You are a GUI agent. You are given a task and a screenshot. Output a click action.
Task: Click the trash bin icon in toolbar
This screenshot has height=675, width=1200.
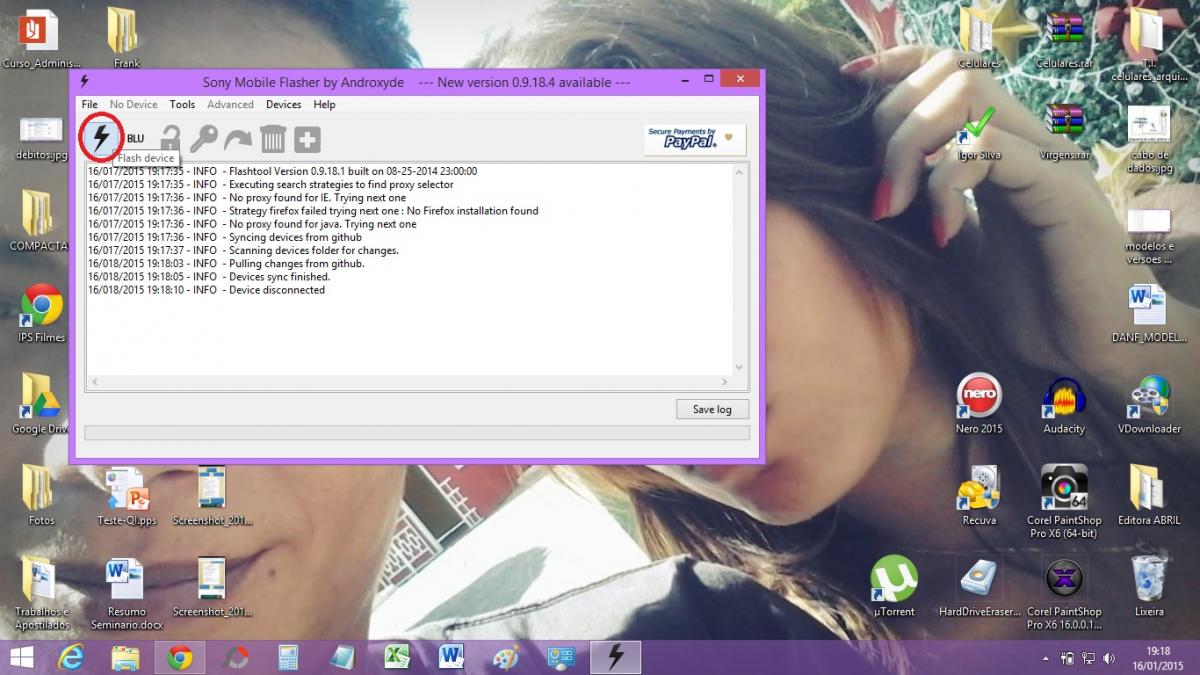(272, 139)
